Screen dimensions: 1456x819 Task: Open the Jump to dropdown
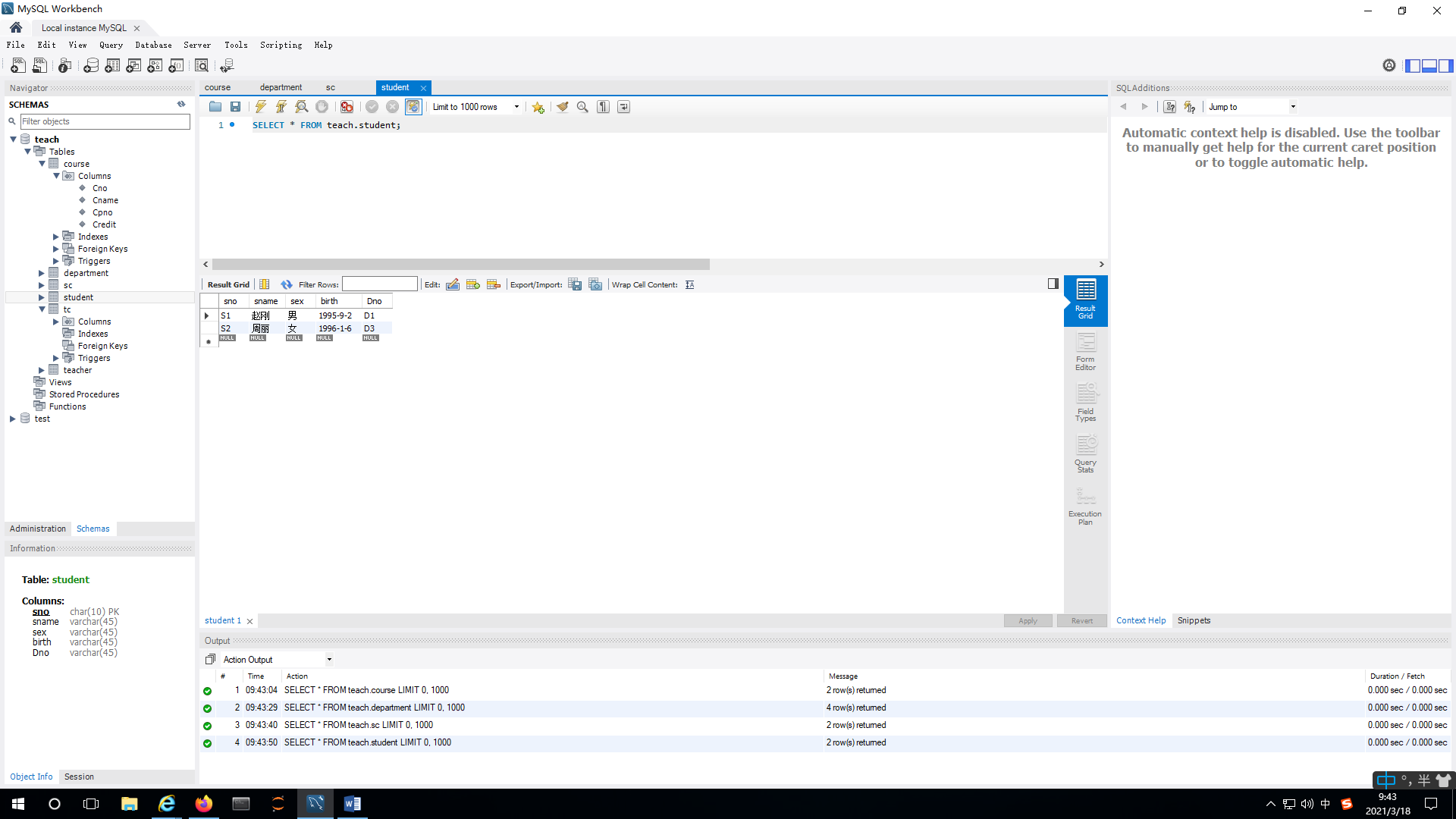(x=1251, y=107)
